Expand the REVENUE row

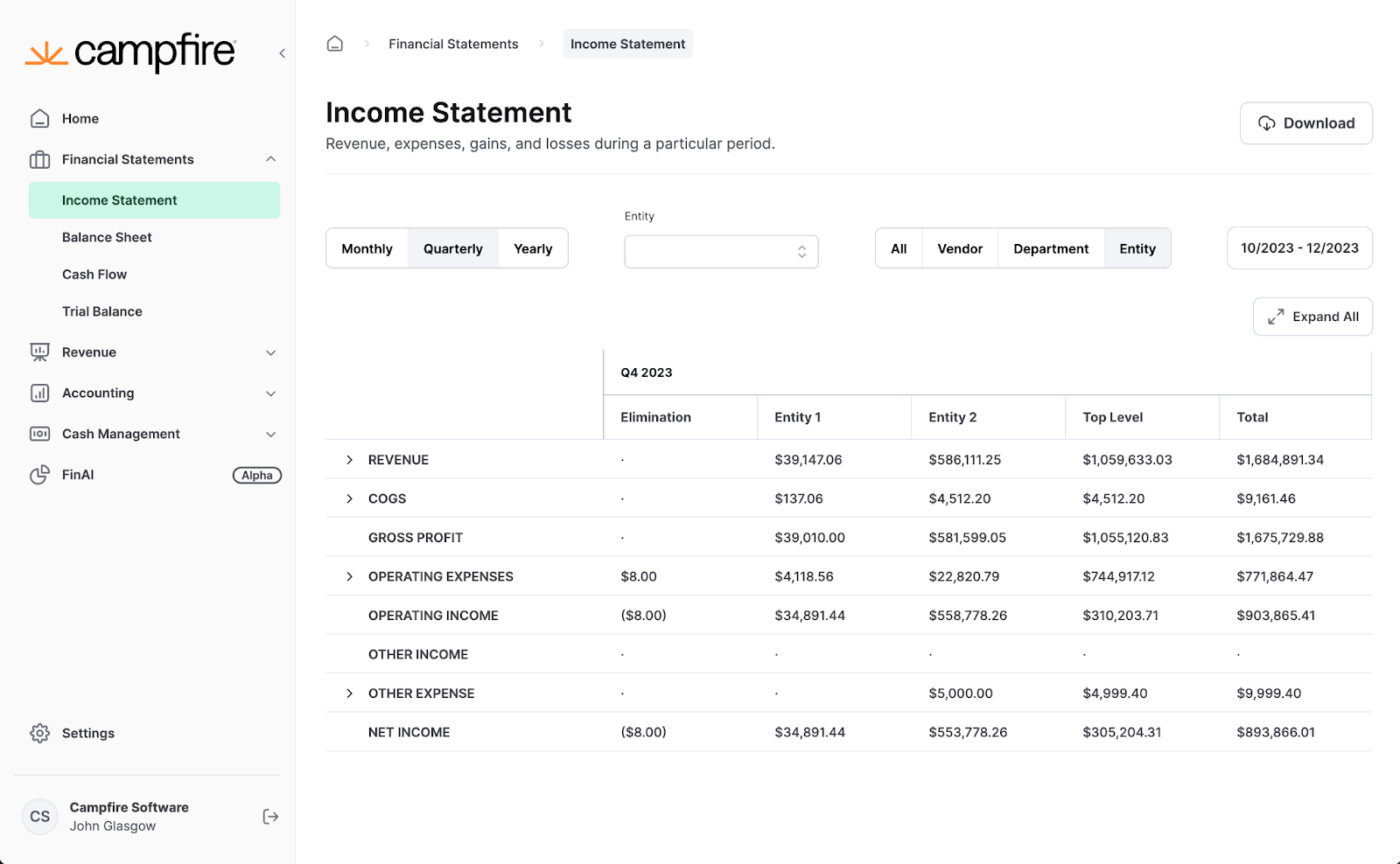click(349, 460)
